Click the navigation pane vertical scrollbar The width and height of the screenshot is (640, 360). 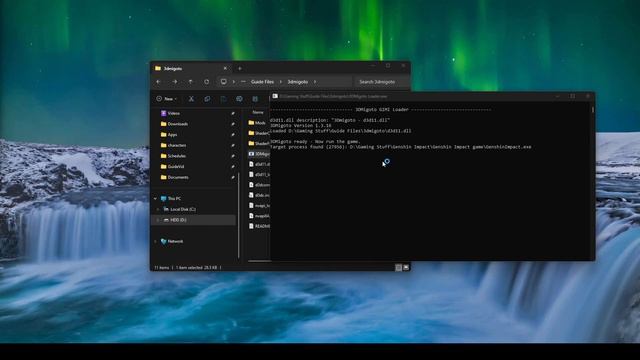[x=239, y=215]
